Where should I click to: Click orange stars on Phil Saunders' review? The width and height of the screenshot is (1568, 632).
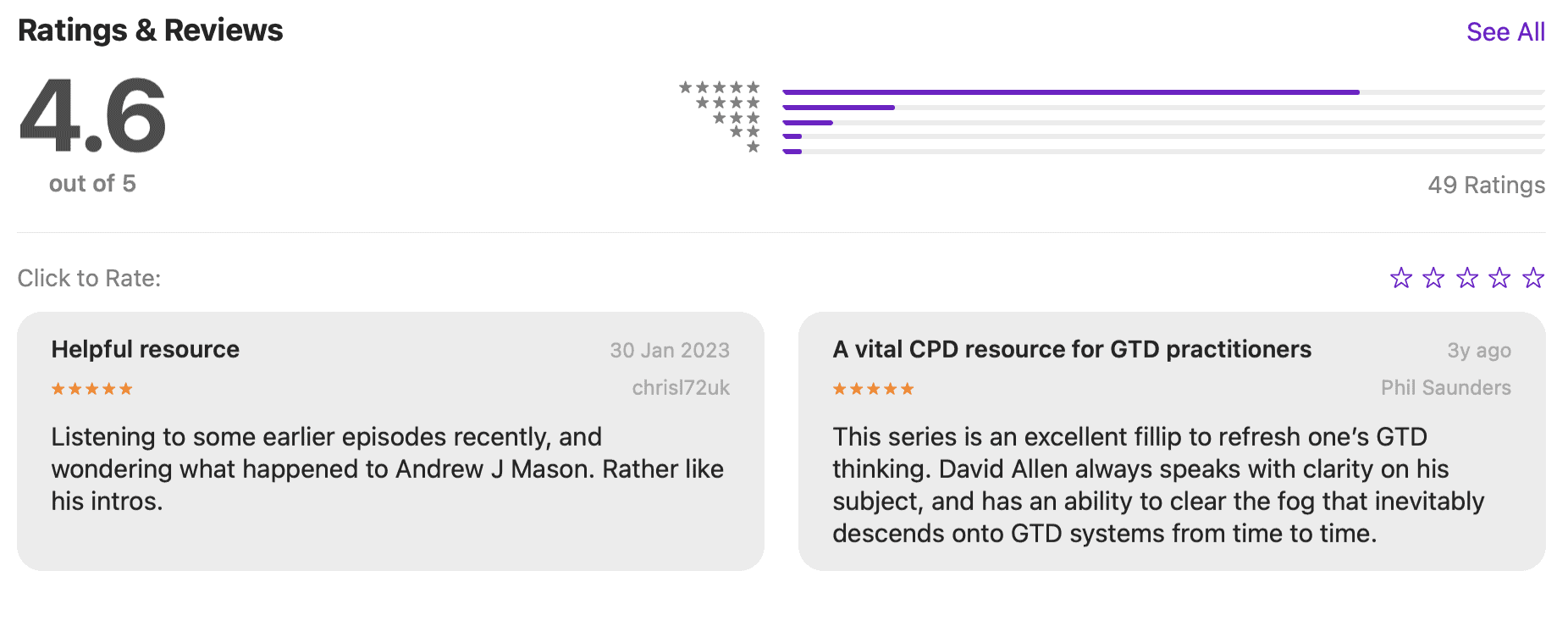[873, 389]
